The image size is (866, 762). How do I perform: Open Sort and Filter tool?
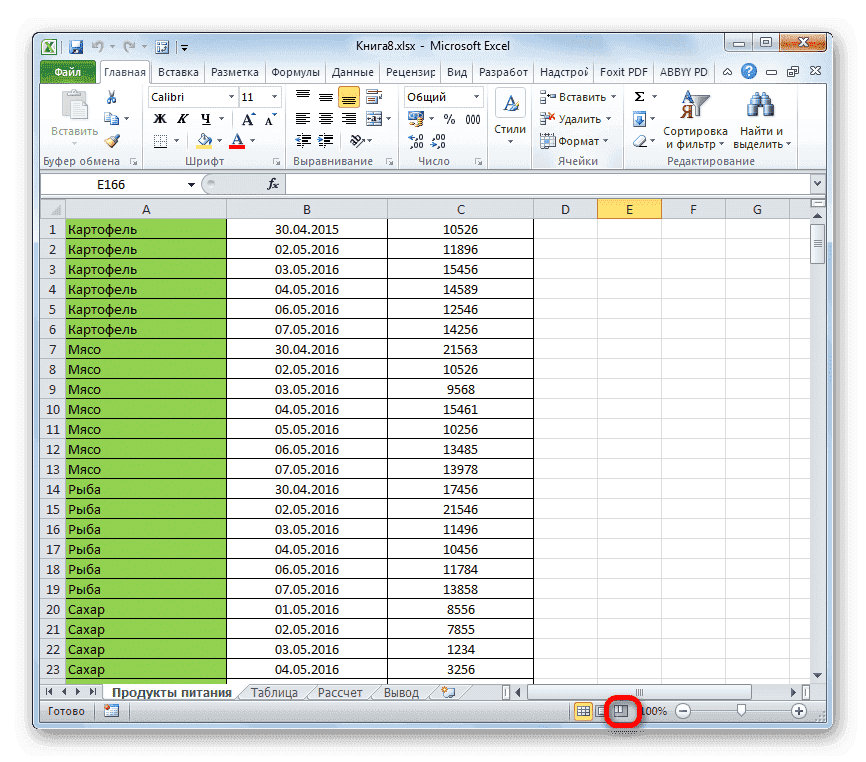pyautogui.click(x=695, y=118)
